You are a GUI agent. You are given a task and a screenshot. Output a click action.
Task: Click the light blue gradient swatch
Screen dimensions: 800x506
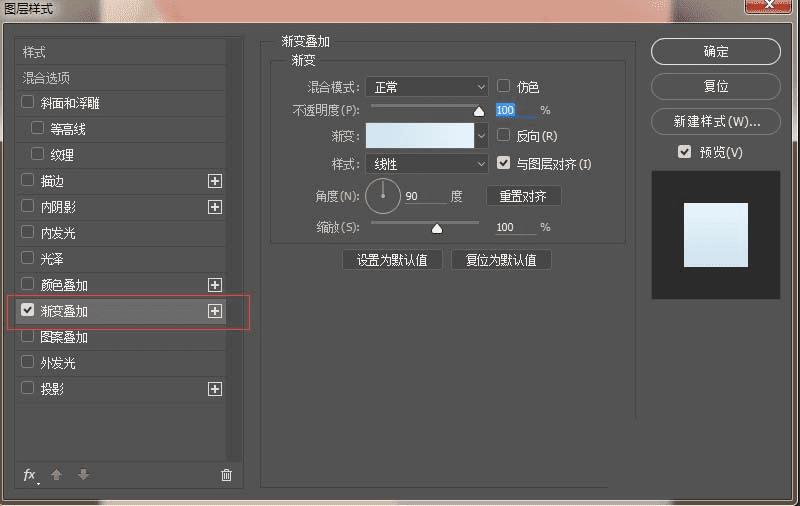point(420,136)
